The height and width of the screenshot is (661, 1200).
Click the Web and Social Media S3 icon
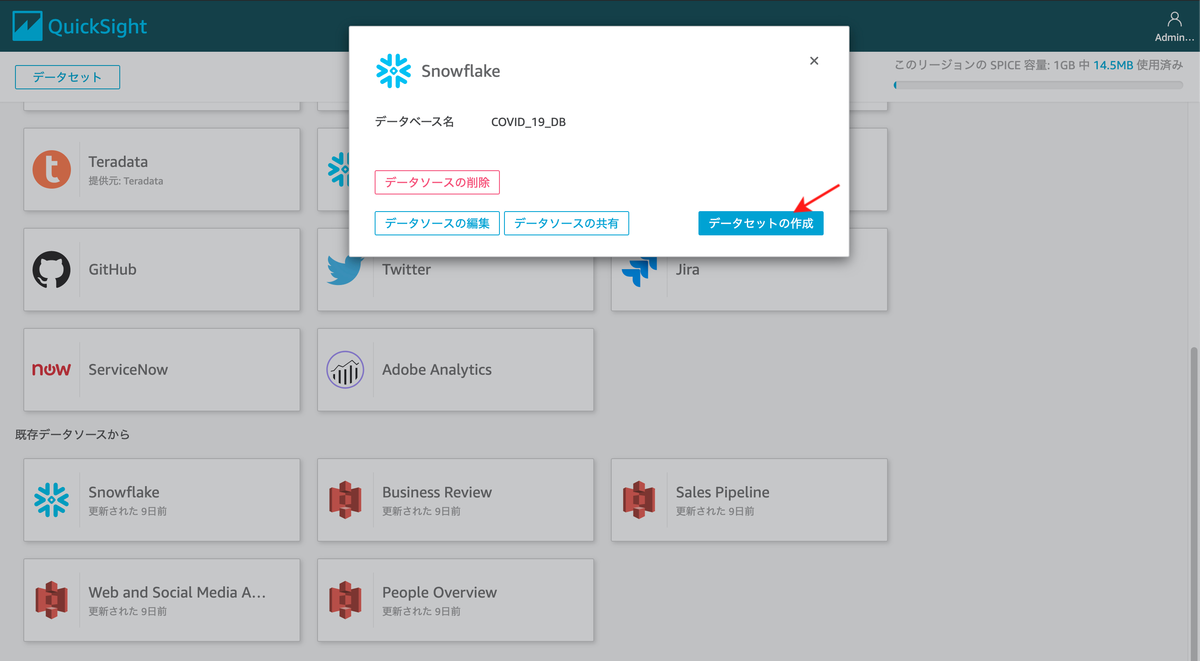point(52,600)
